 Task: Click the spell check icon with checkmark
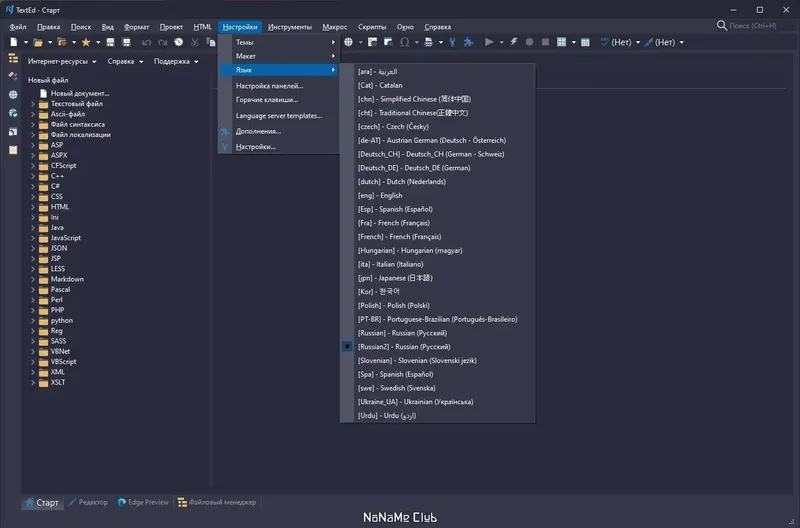[x=605, y=42]
